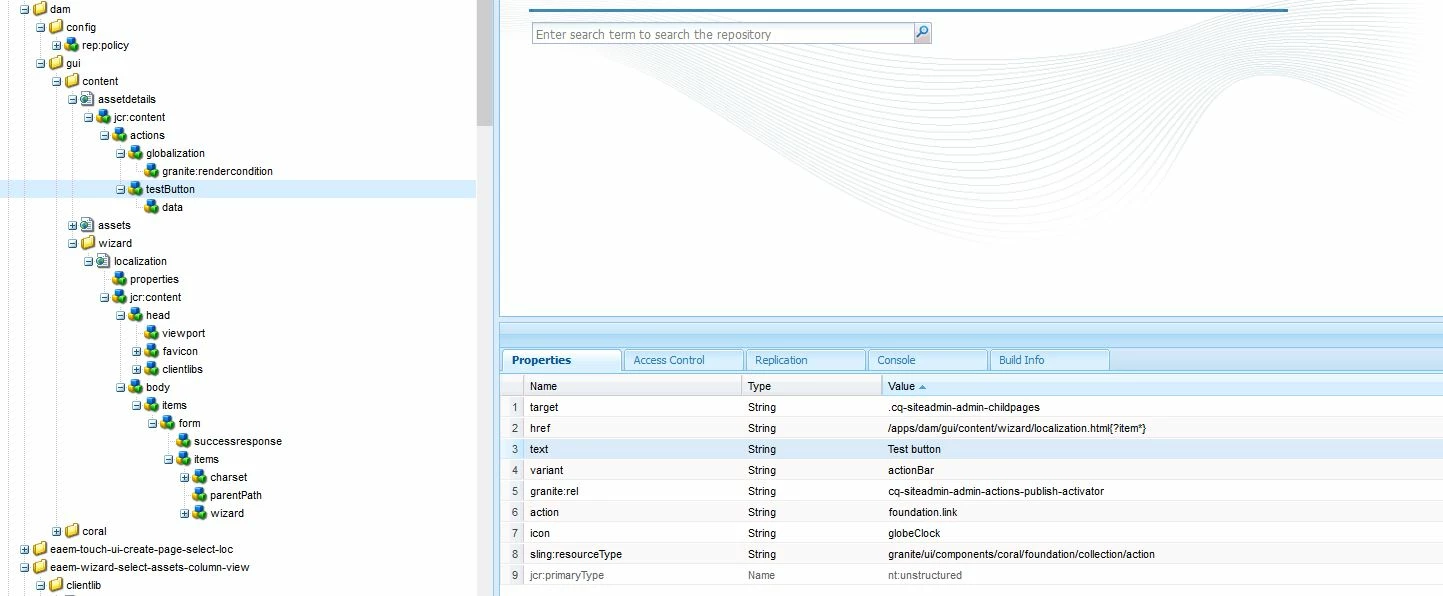The image size is (1443, 596).
Task: Click the clientlibs node icon
Action: (x=152, y=369)
